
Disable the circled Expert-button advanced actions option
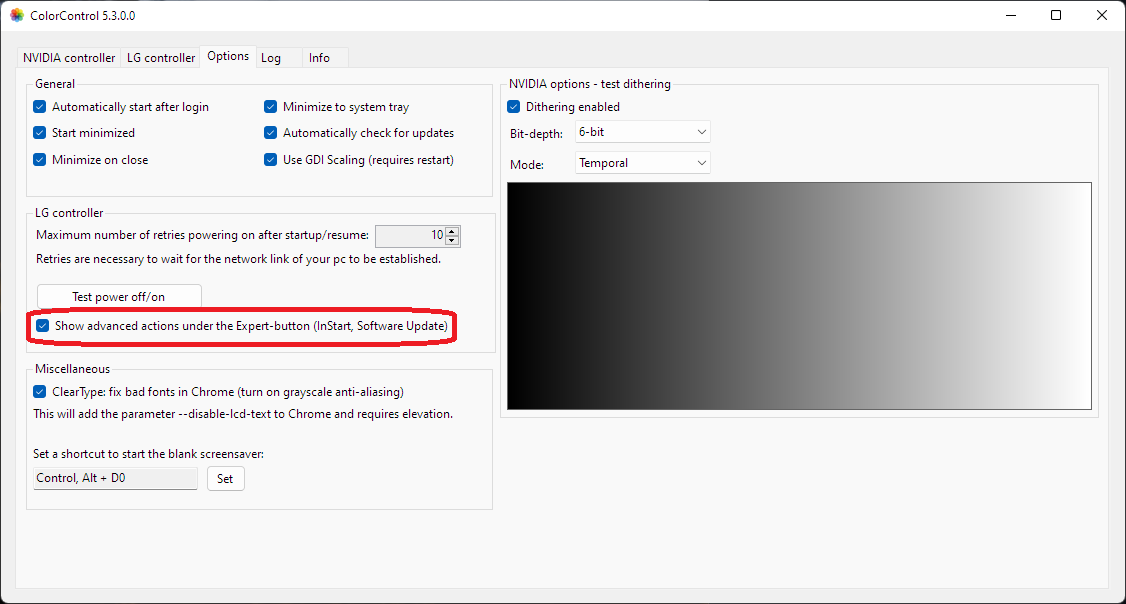pyautogui.click(x=42, y=325)
